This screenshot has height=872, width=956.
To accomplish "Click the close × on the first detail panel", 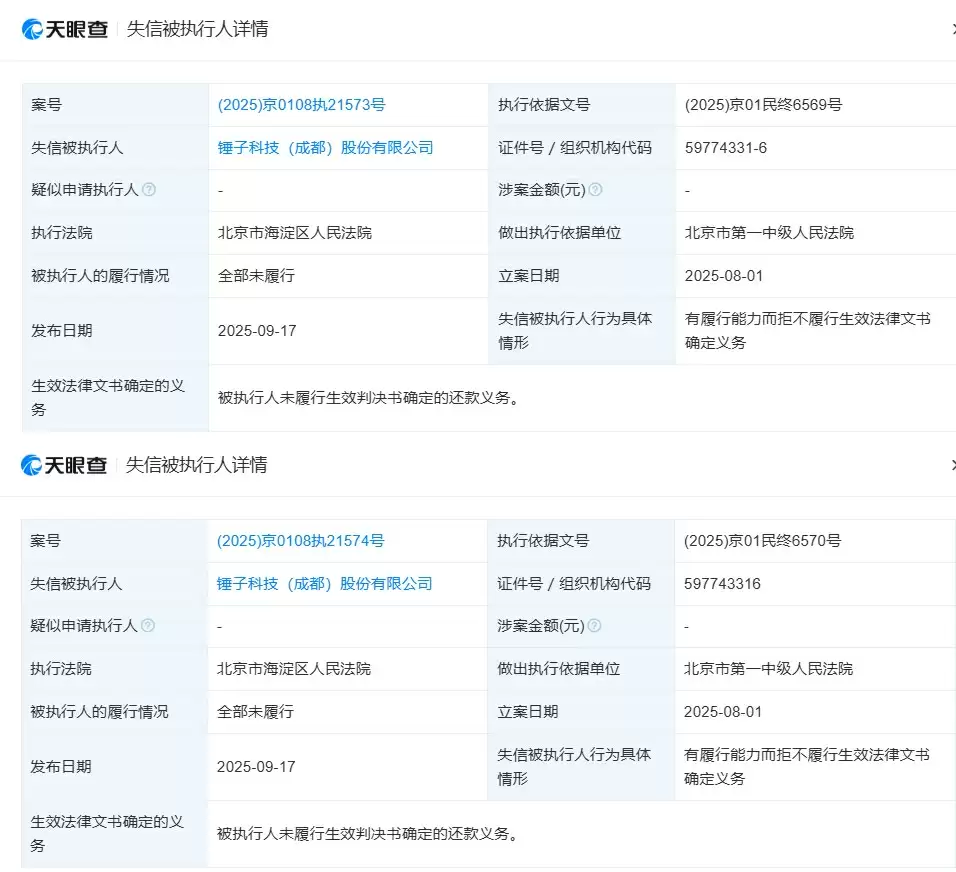I will coord(951,30).
